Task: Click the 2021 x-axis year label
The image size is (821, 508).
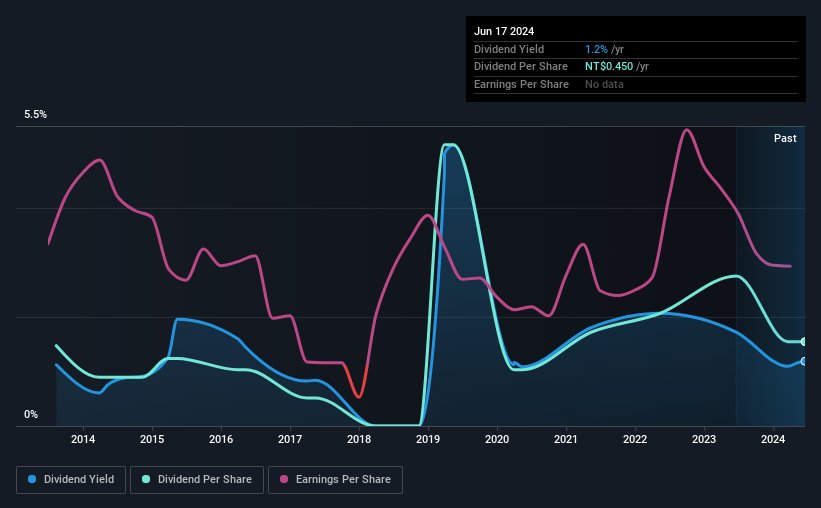Action: (x=565, y=439)
